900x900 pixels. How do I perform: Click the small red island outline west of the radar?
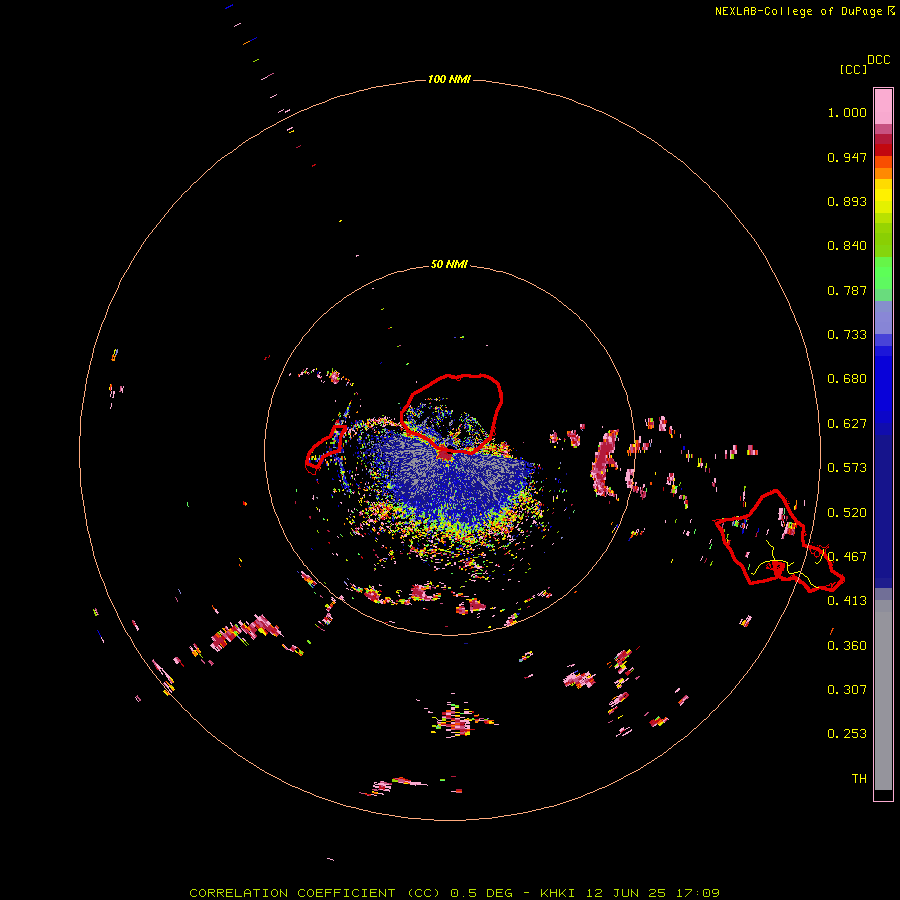325,449
